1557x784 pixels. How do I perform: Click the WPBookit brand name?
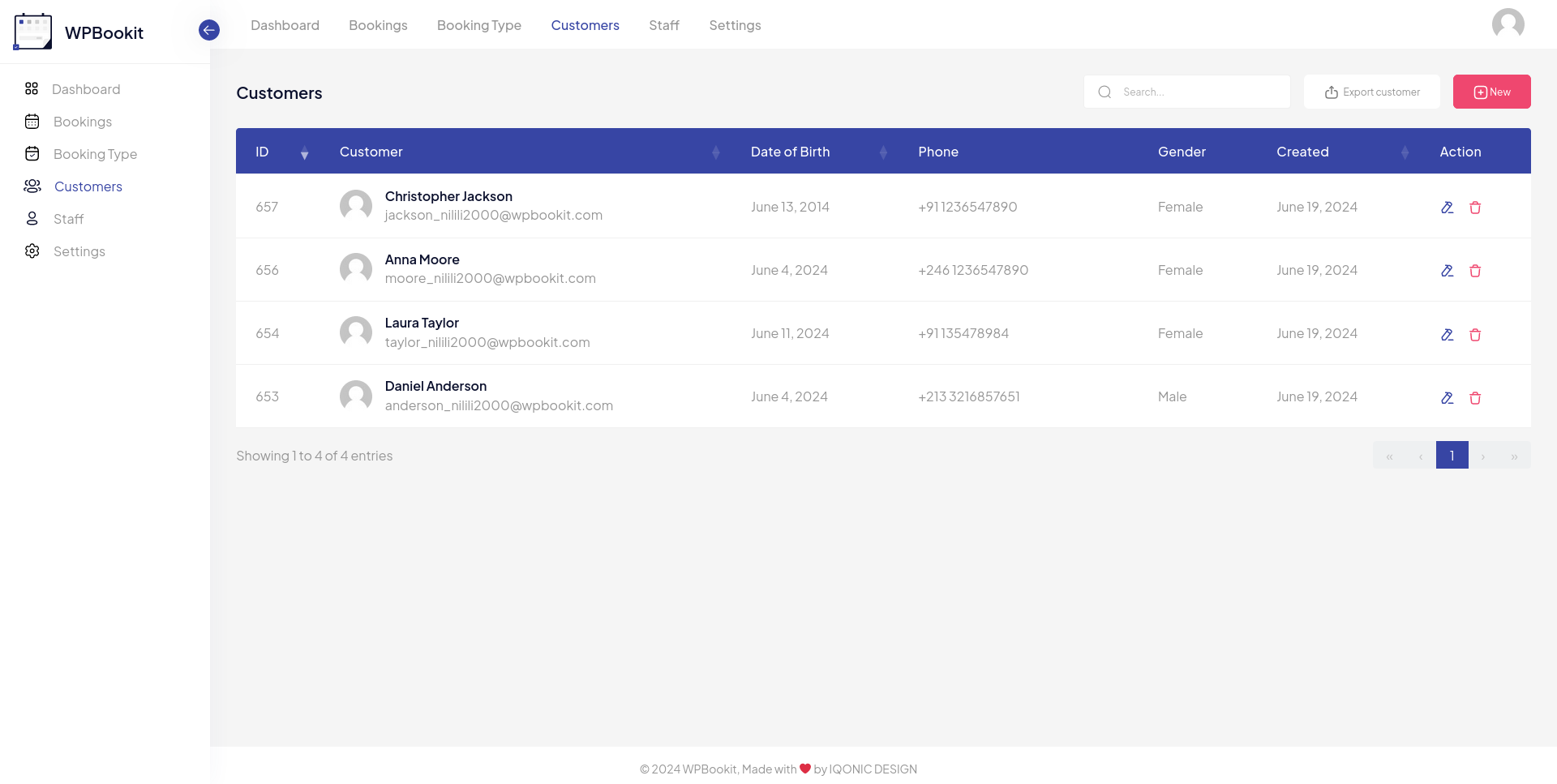[x=104, y=32]
